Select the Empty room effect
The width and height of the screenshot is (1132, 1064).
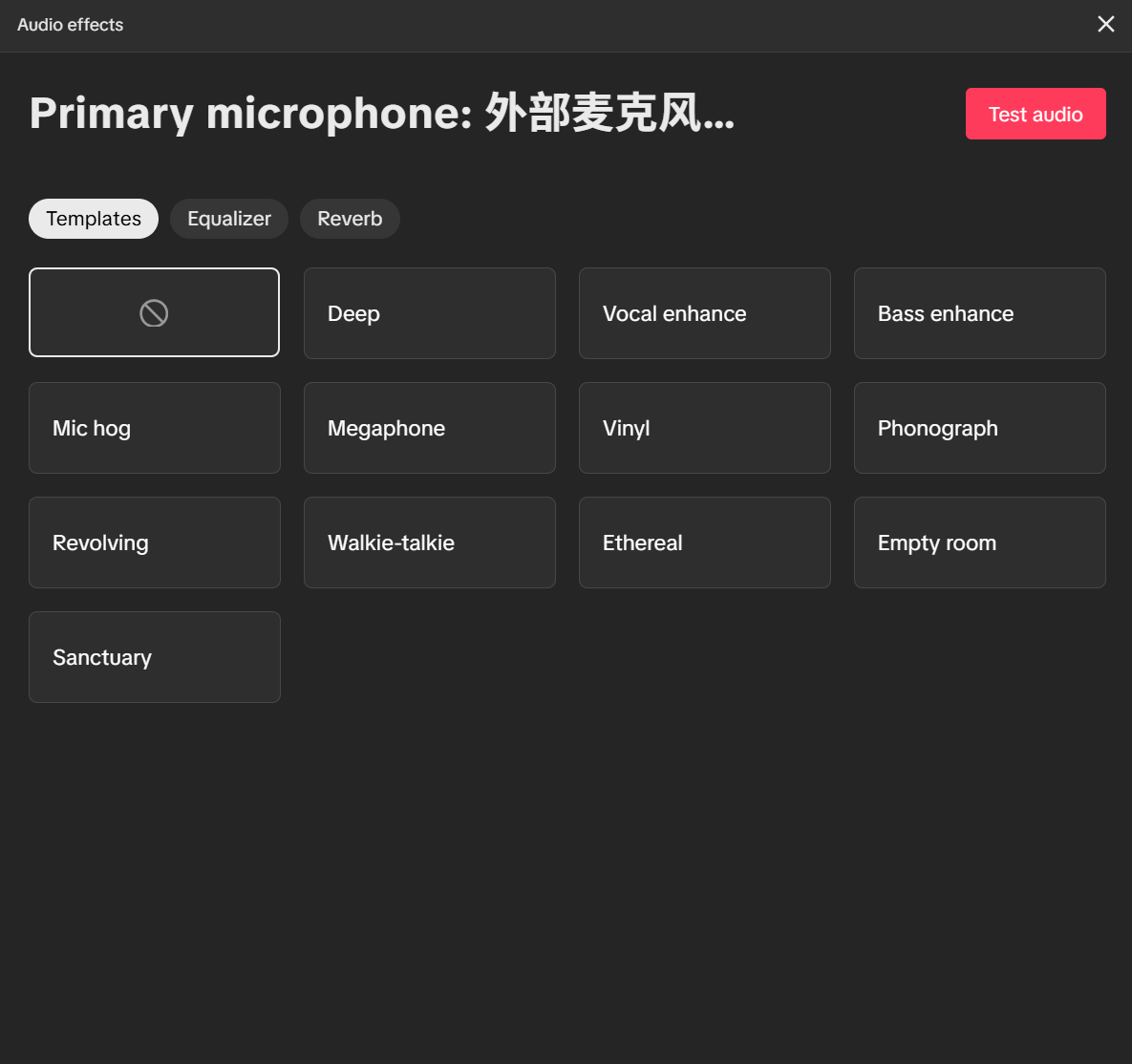pos(979,543)
